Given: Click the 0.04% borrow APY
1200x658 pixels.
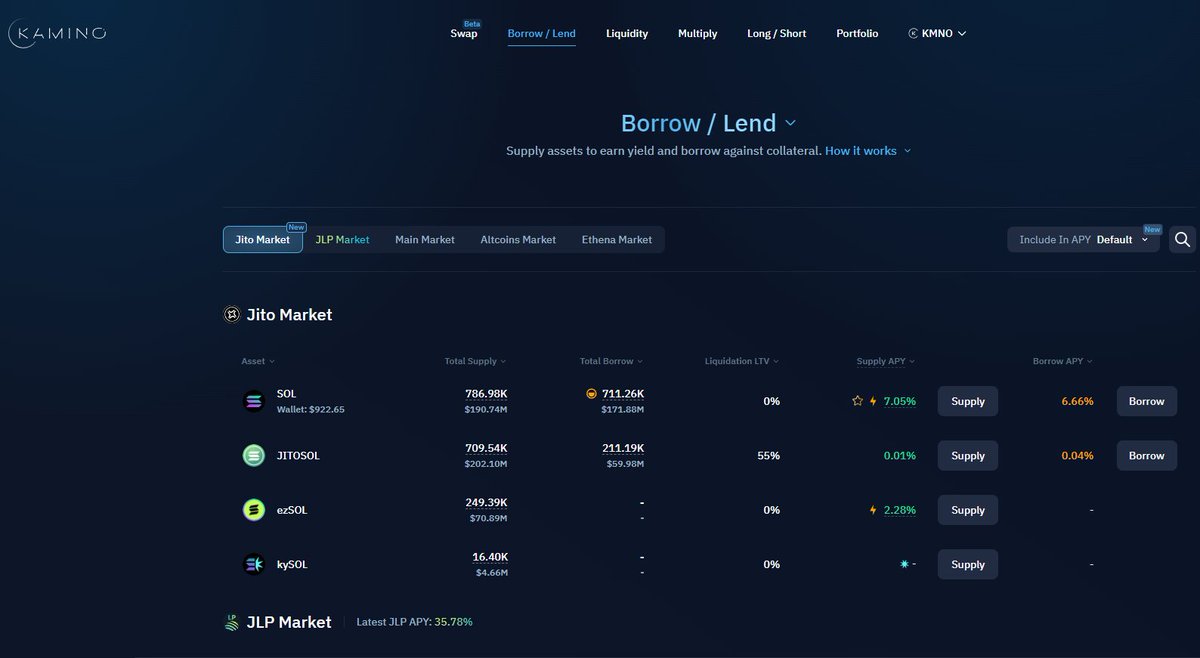Looking at the screenshot, I should click(1078, 455).
